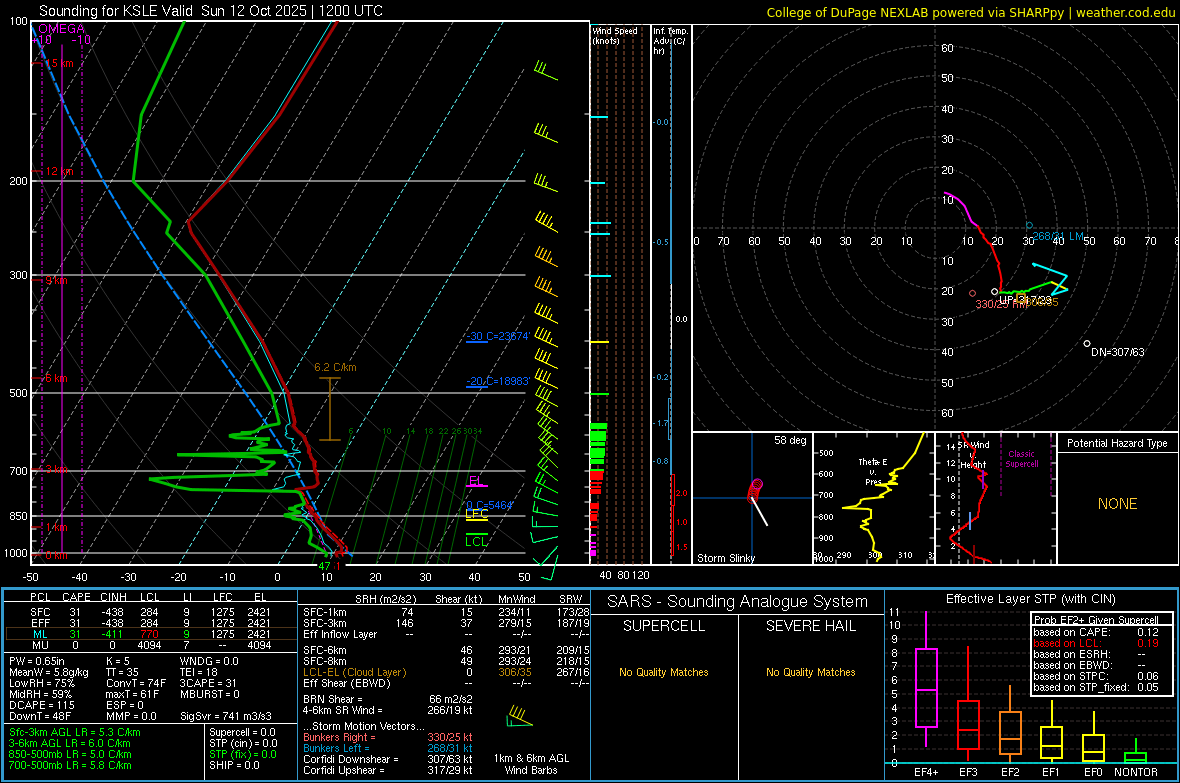Image resolution: width=1180 pixels, height=783 pixels.
Task: Click the SUPERCELL analogue column heading
Action: [664, 626]
